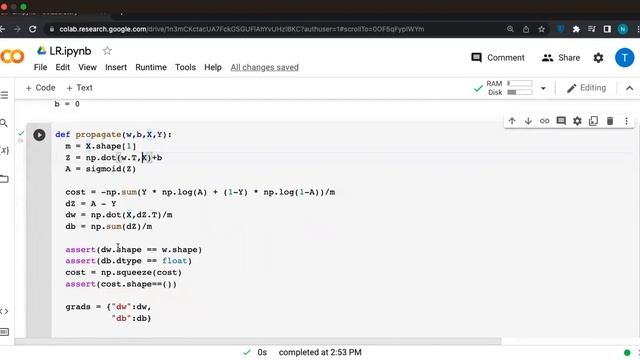
Task: Open browser profile N avatar
Action: pyautogui.click(x=623, y=29)
